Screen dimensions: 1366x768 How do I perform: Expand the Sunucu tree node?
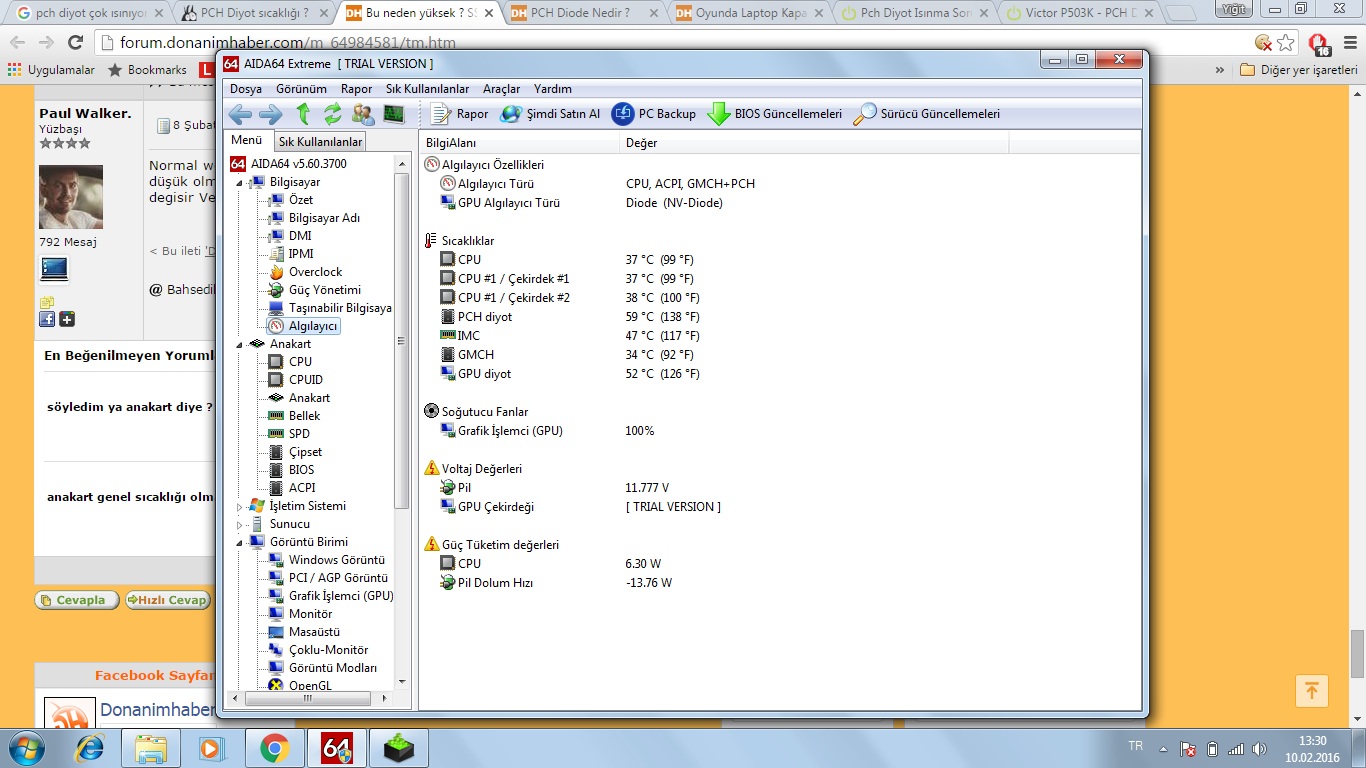pyautogui.click(x=240, y=524)
